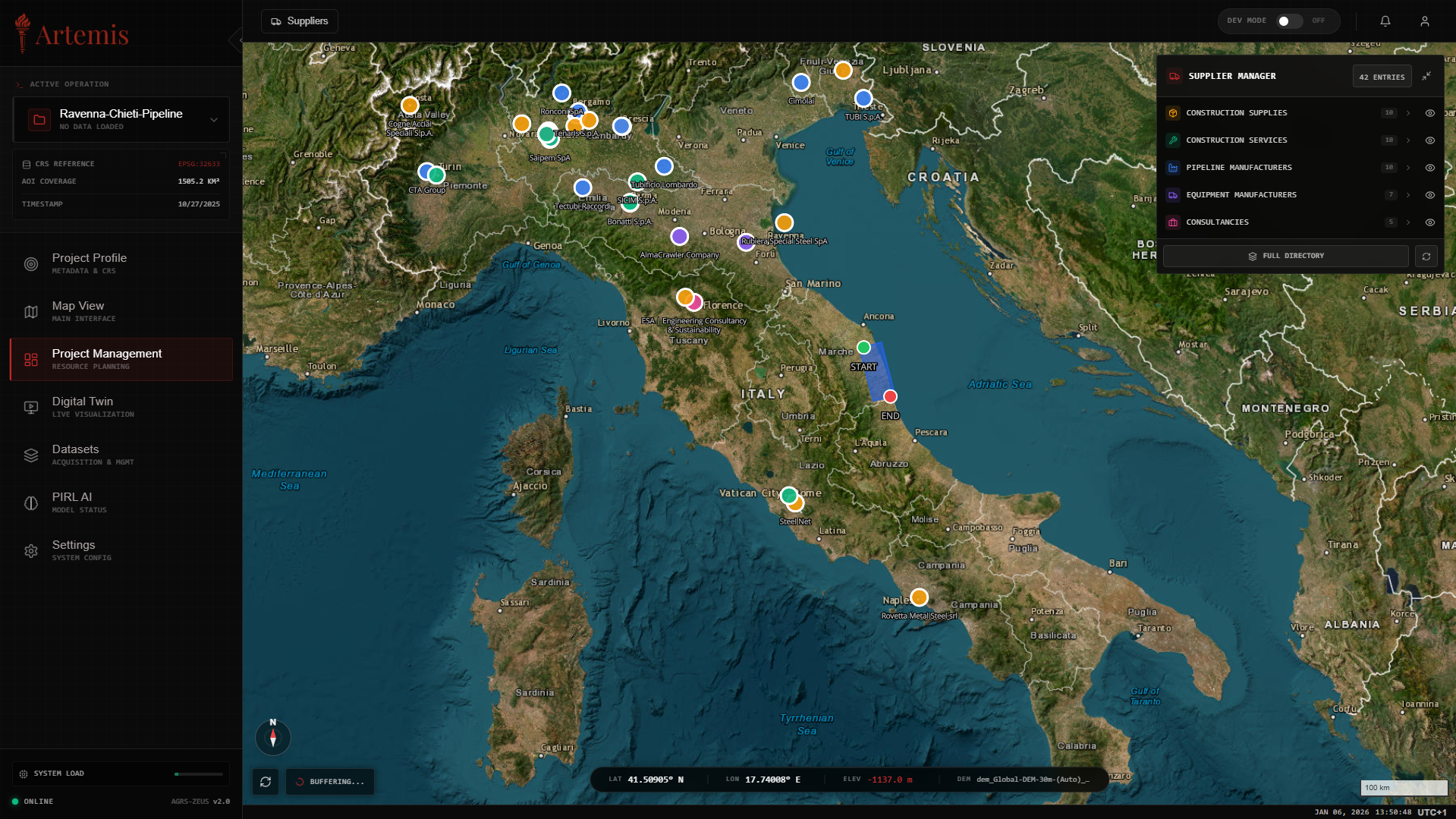
Task: Open the user profile icon
Action: [x=1424, y=21]
